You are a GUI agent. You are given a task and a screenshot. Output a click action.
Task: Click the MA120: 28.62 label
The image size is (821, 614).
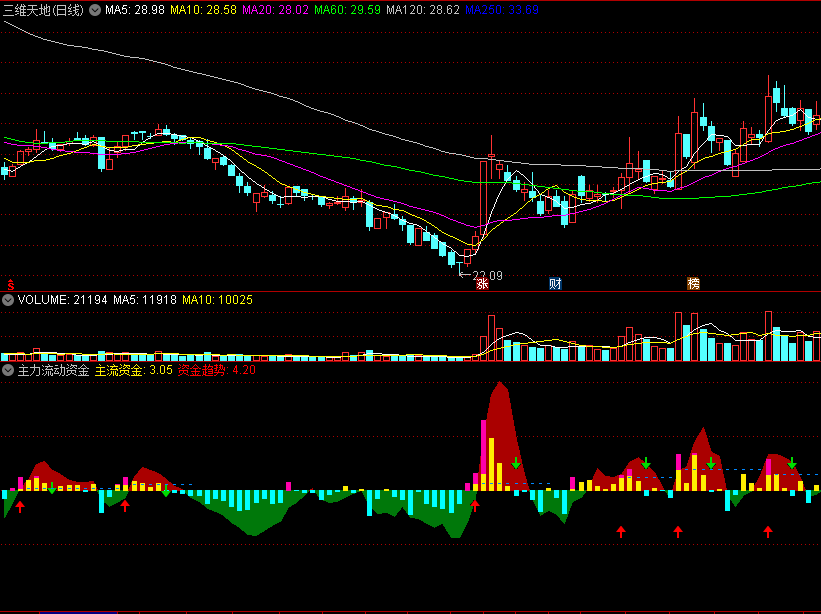click(423, 10)
